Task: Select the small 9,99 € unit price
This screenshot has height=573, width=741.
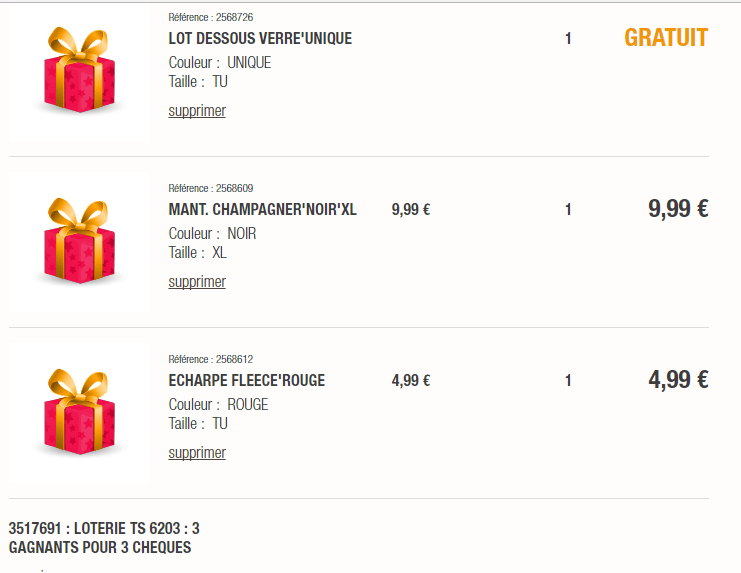Action: tap(411, 210)
